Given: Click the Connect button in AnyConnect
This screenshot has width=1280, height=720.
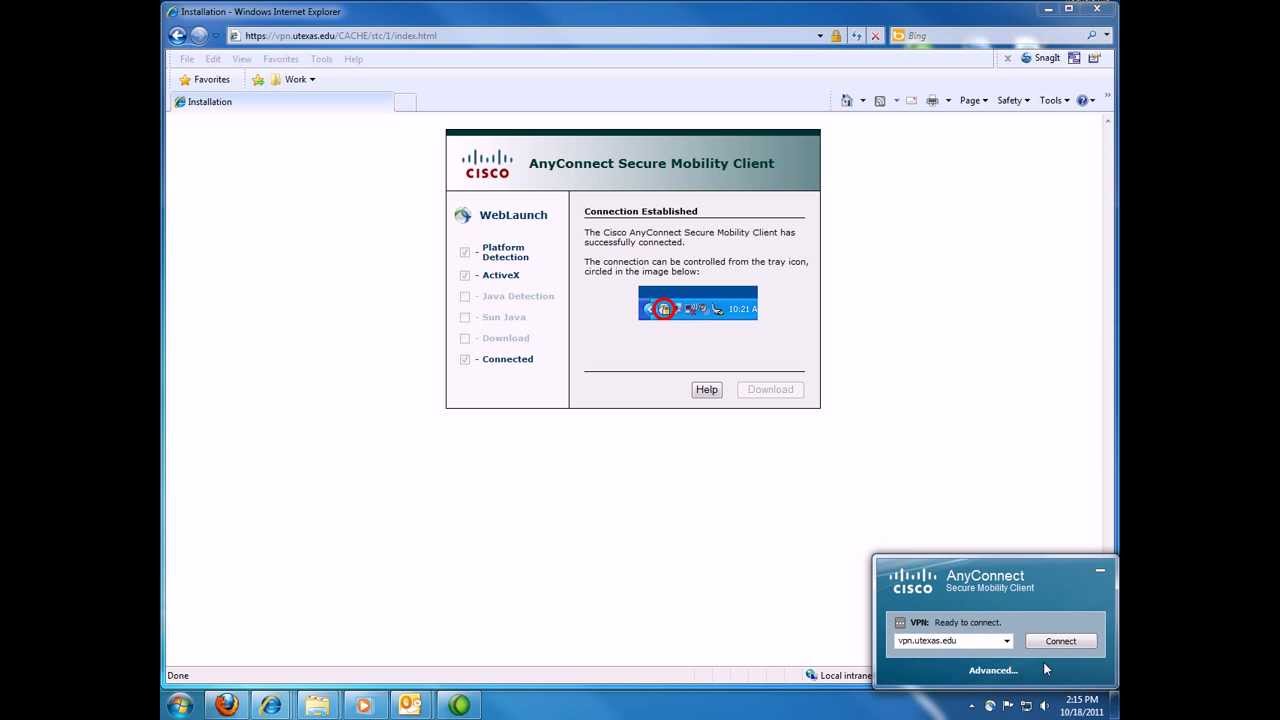Looking at the screenshot, I should pos(1061,641).
